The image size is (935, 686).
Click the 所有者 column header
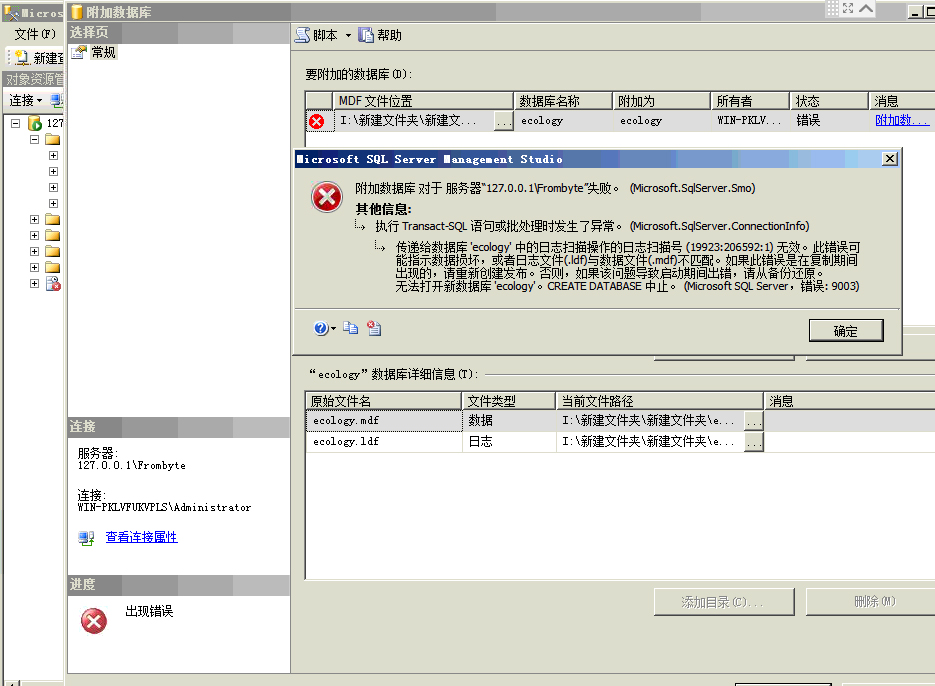pyautogui.click(x=750, y=101)
